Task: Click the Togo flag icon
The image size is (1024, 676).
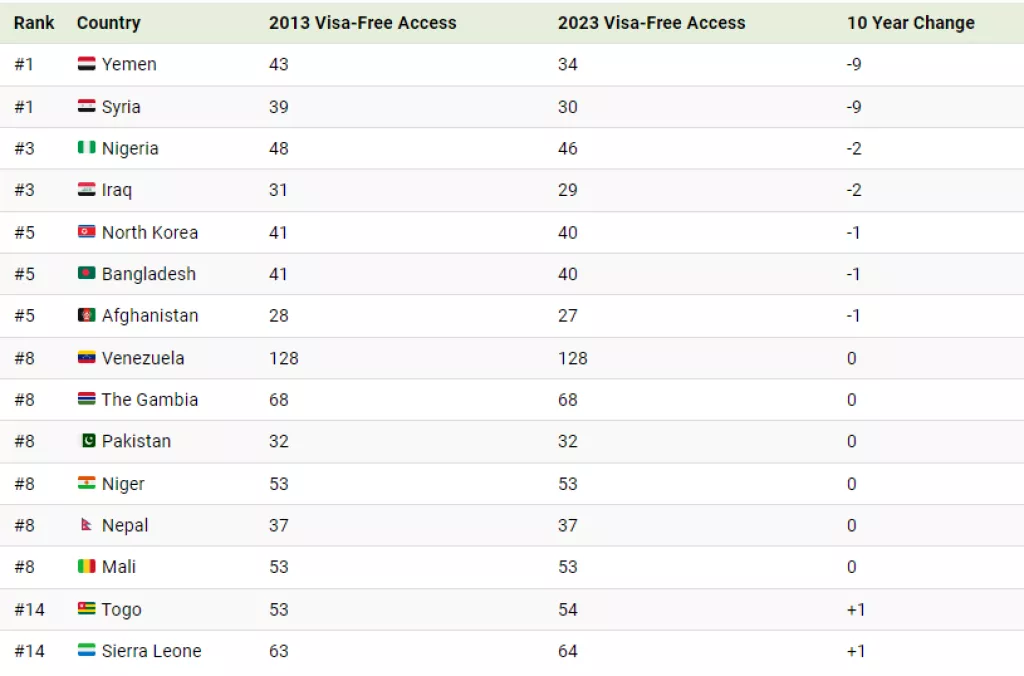Action: 86,609
